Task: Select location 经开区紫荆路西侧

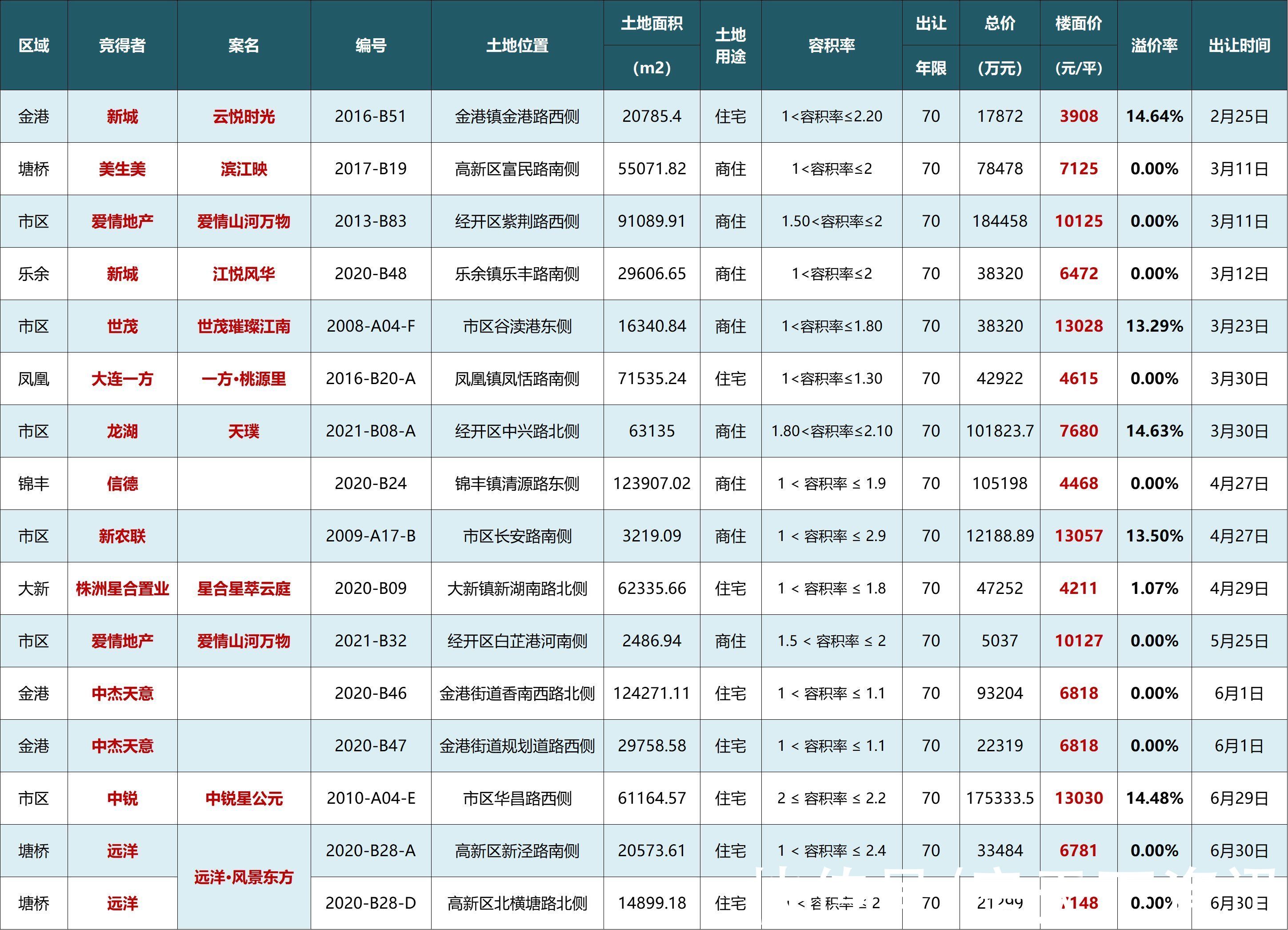Action: point(517,221)
